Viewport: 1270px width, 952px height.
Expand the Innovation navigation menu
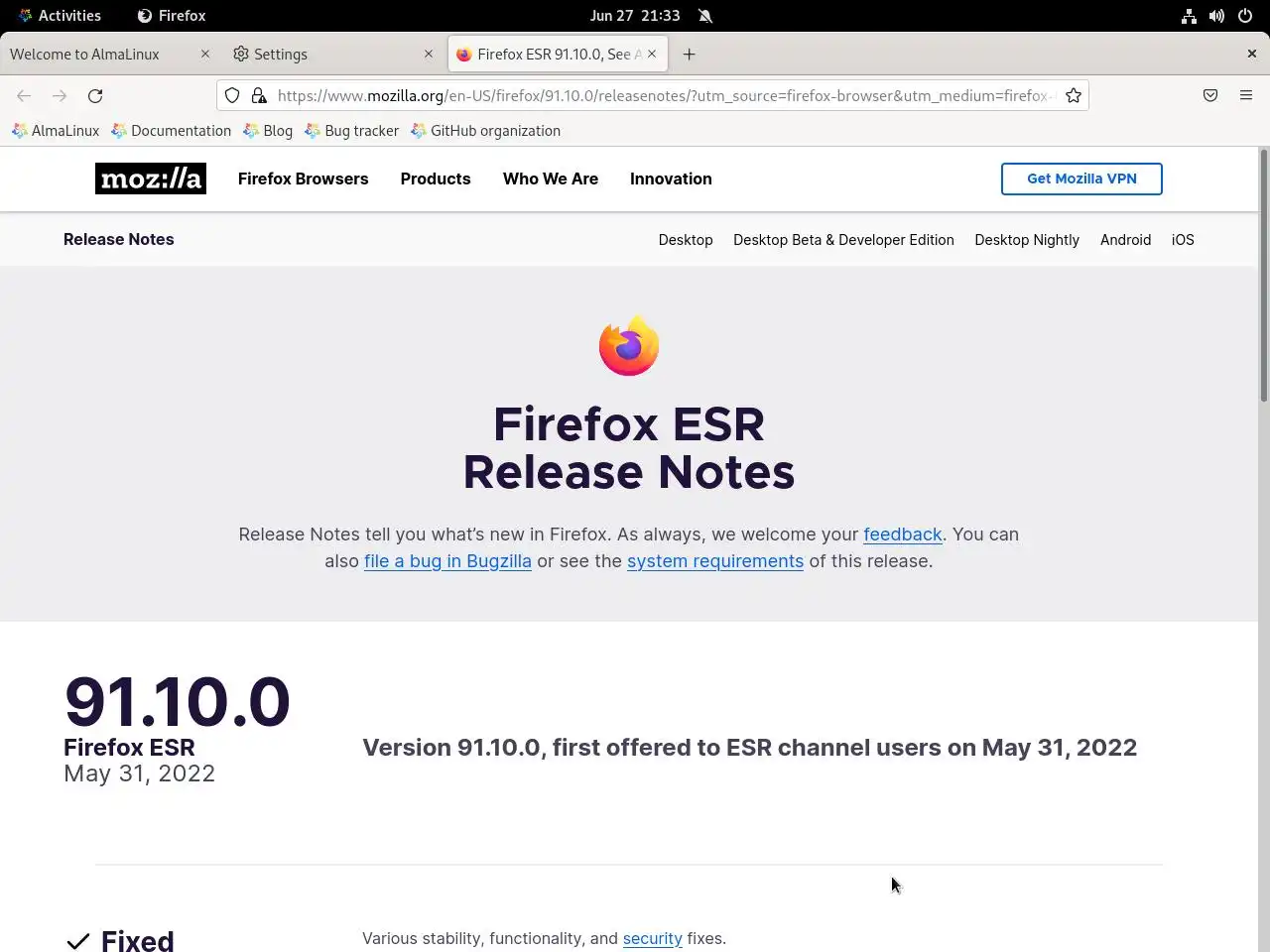(671, 178)
